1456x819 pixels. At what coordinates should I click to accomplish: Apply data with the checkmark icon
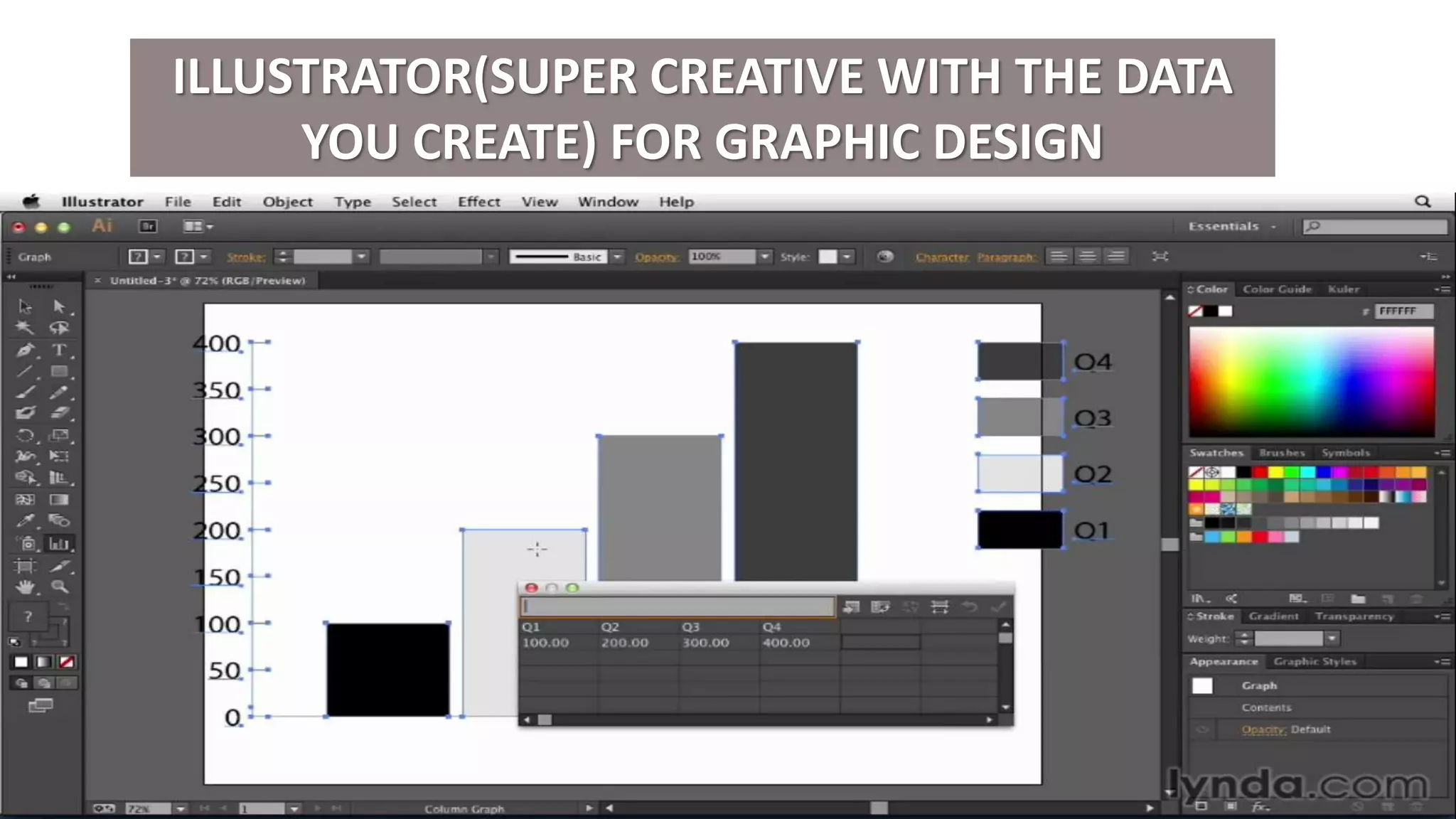[x=999, y=606]
